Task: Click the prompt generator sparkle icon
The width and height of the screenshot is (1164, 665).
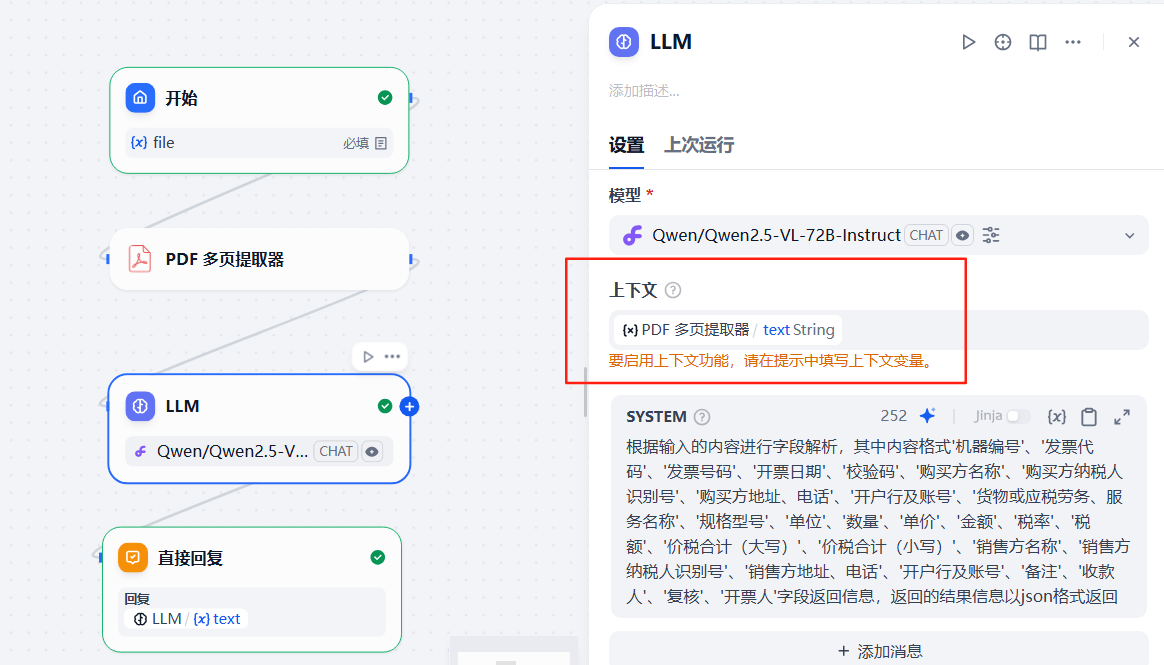Action: coord(927,416)
